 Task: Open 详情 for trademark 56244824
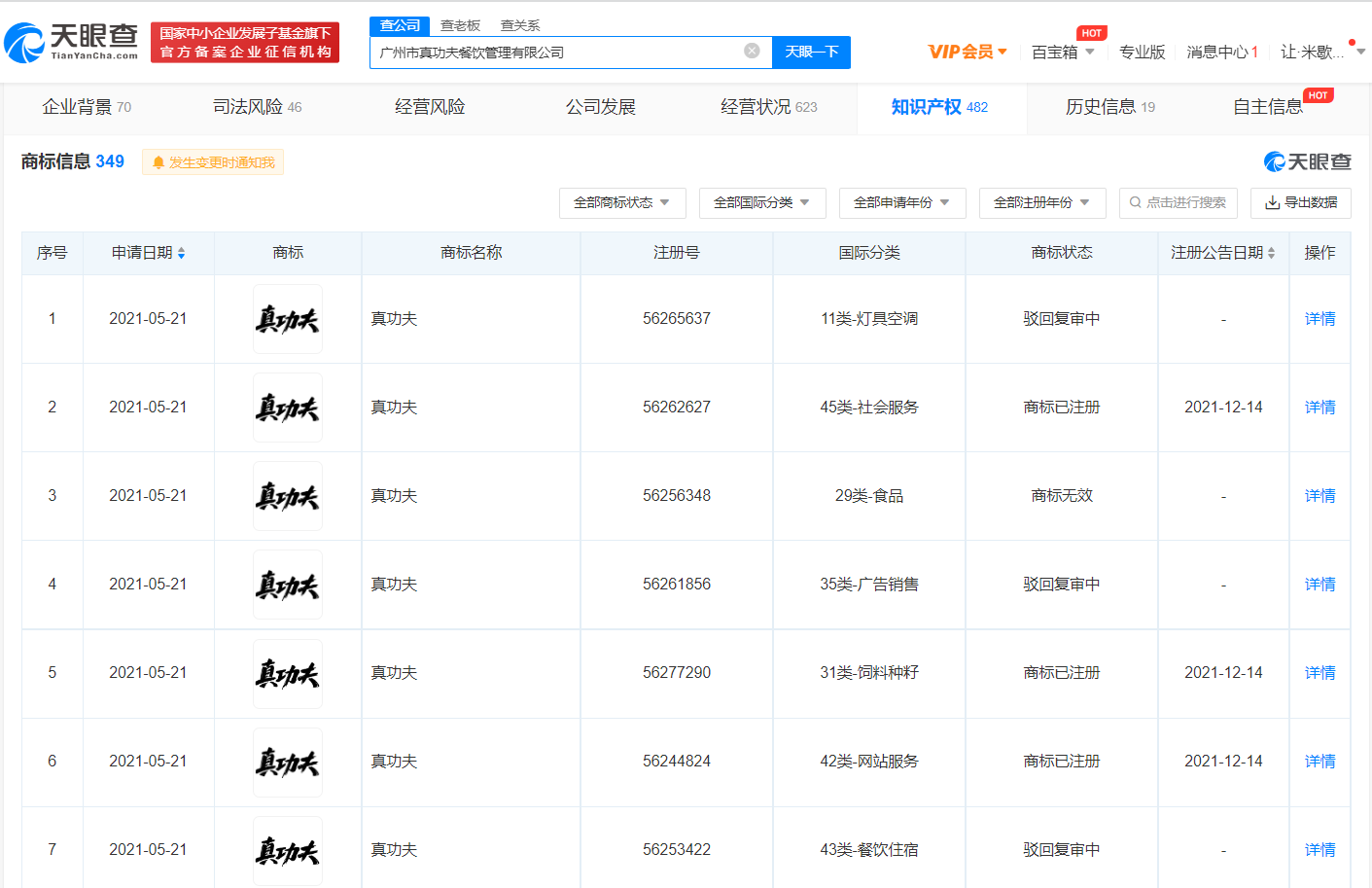click(x=1320, y=762)
